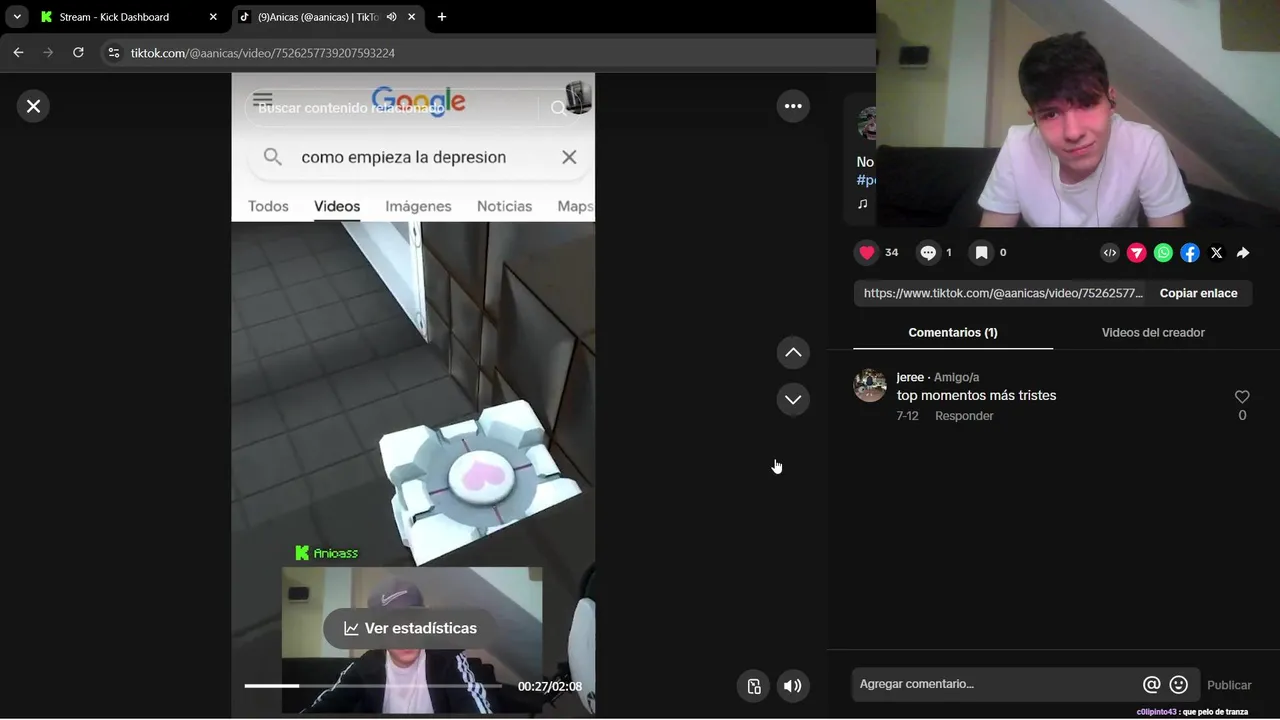
Task: Close the TikTok browser tab
Action: pyautogui.click(x=411, y=17)
